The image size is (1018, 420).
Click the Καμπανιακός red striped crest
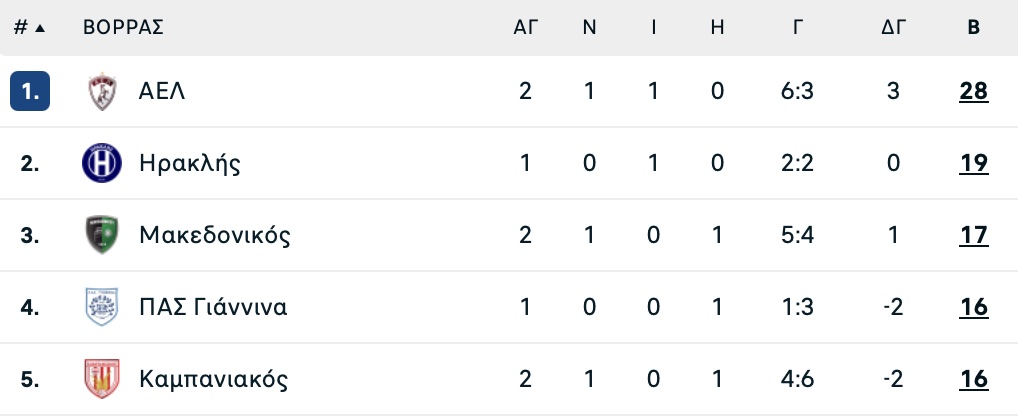point(102,378)
